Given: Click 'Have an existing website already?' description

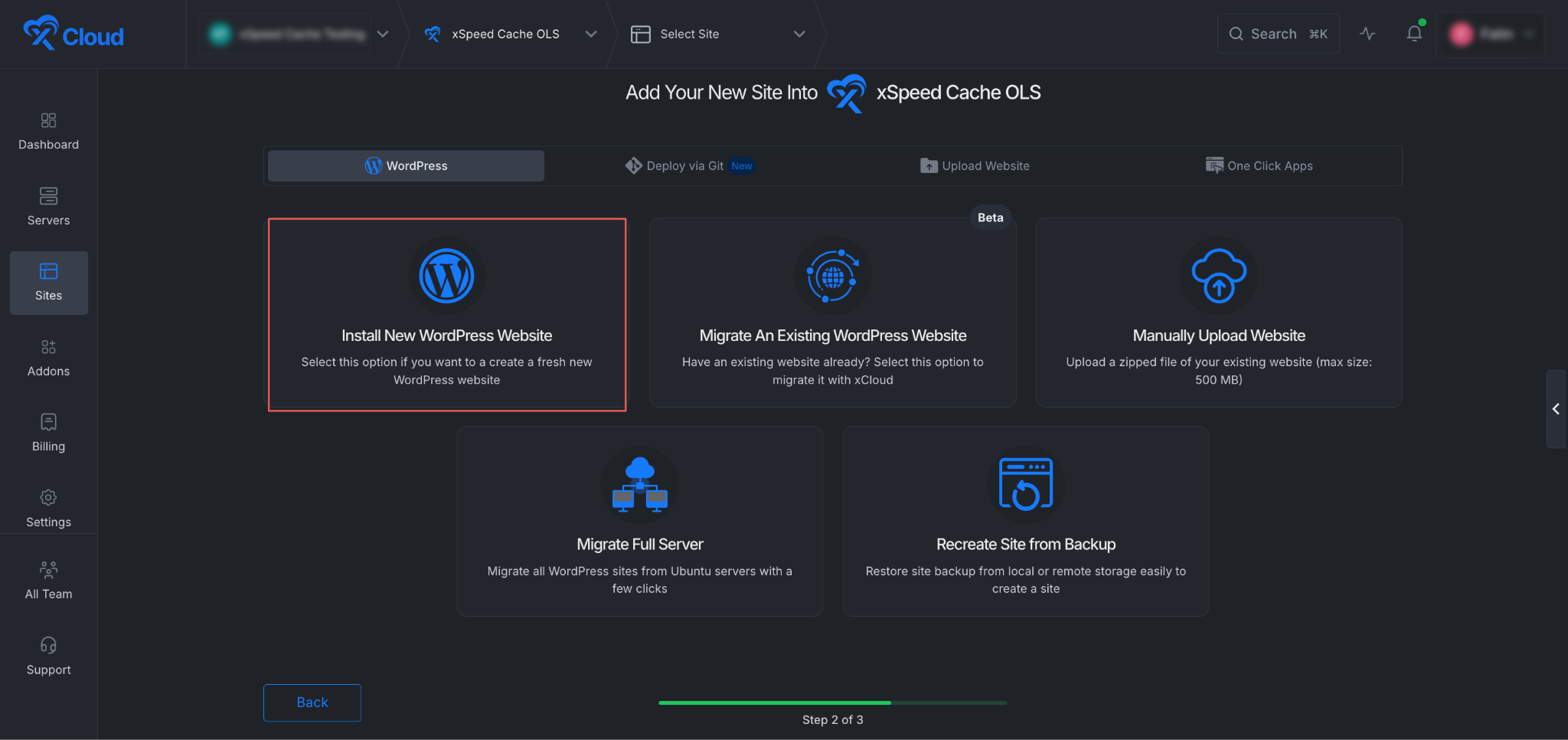Looking at the screenshot, I should (832, 371).
